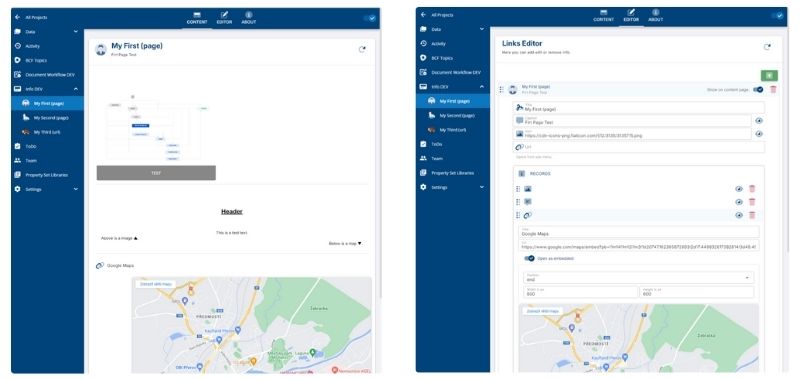This screenshot has width=800, height=380.
Task: Click the Google Maps link icon on the content page
Action: click(x=100, y=266)
